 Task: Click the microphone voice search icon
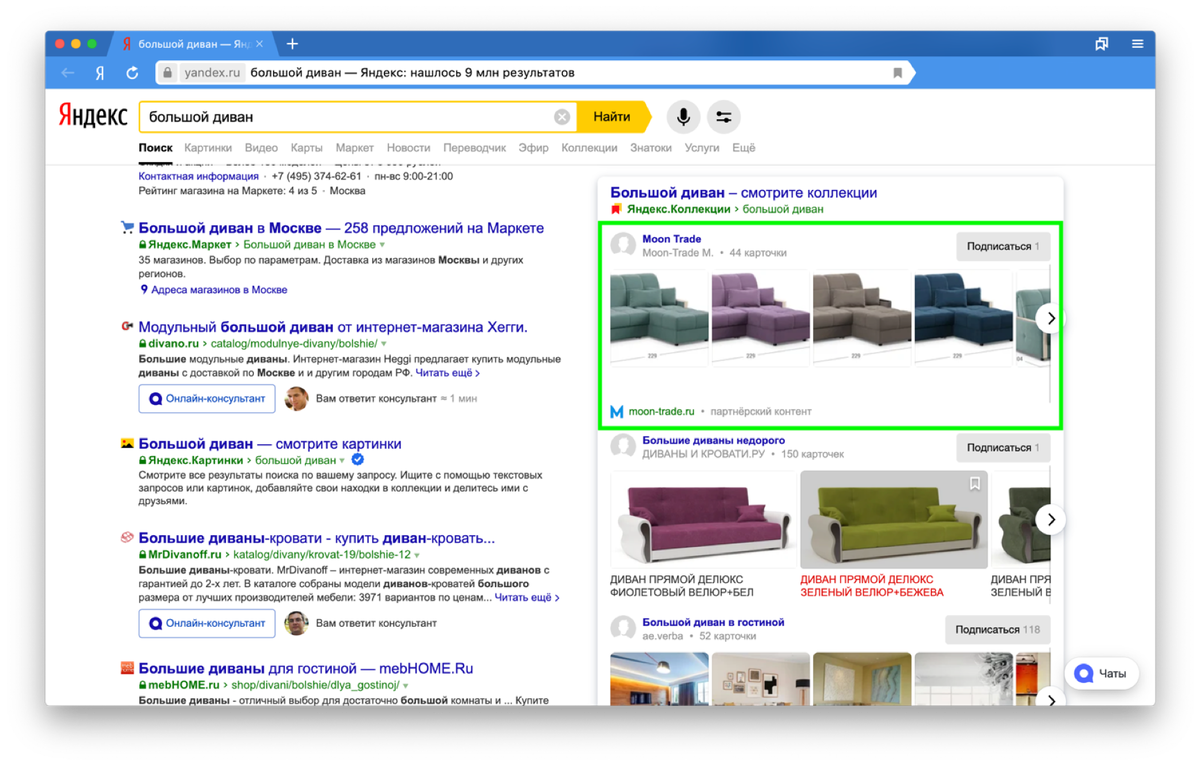click(683, 117)
